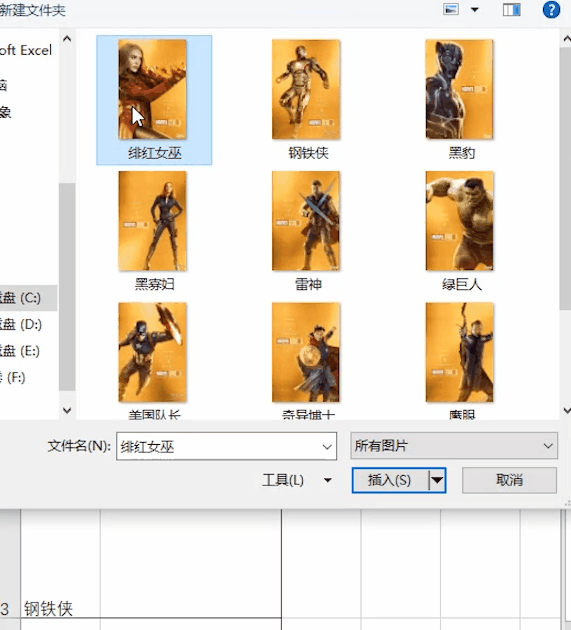Select the Excel entry in navigation pane
The width and height of the screenshot is (571, 630).
click(x=26, y=51)
